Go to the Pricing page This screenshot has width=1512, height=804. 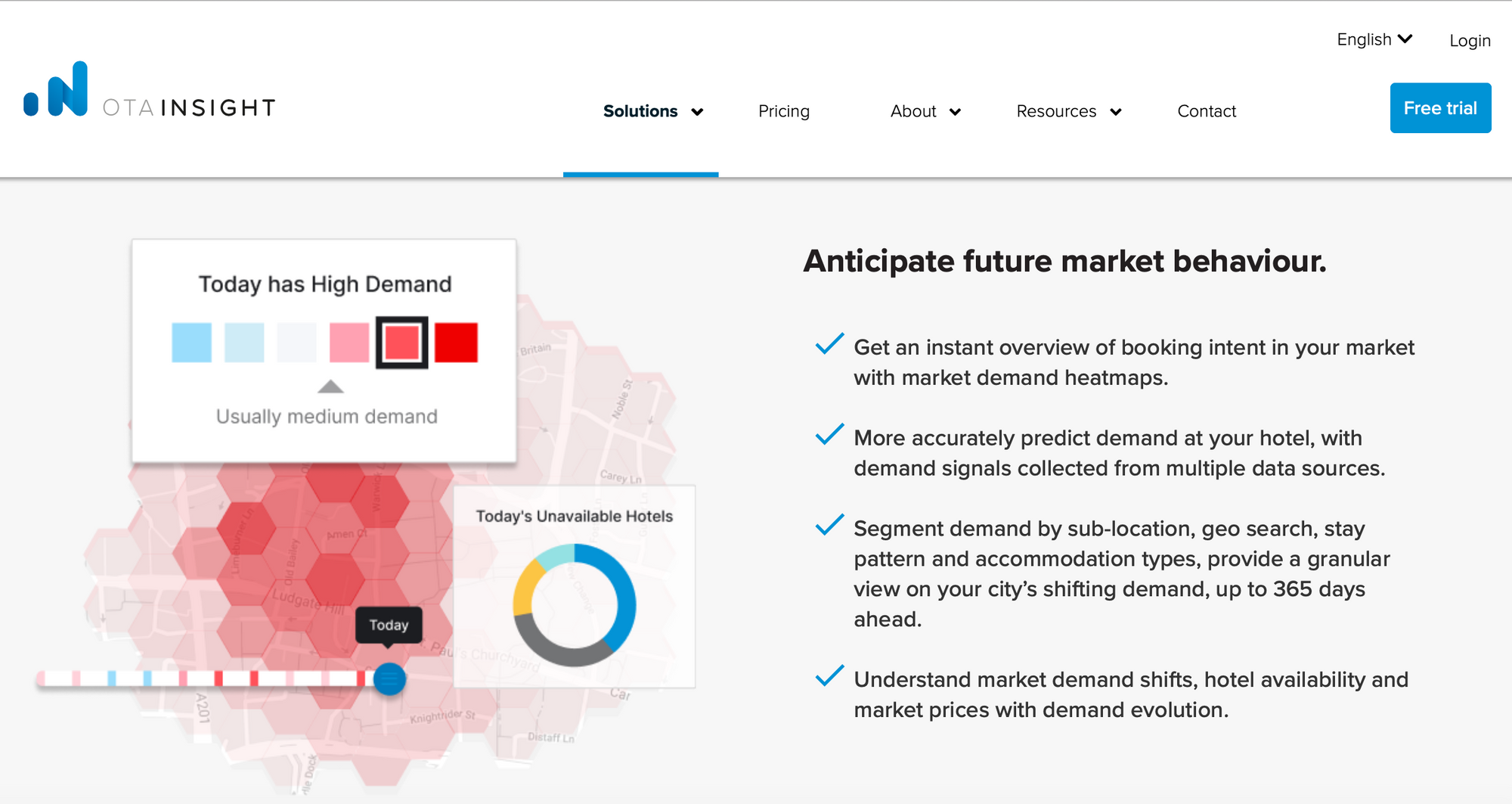[784, 111]
